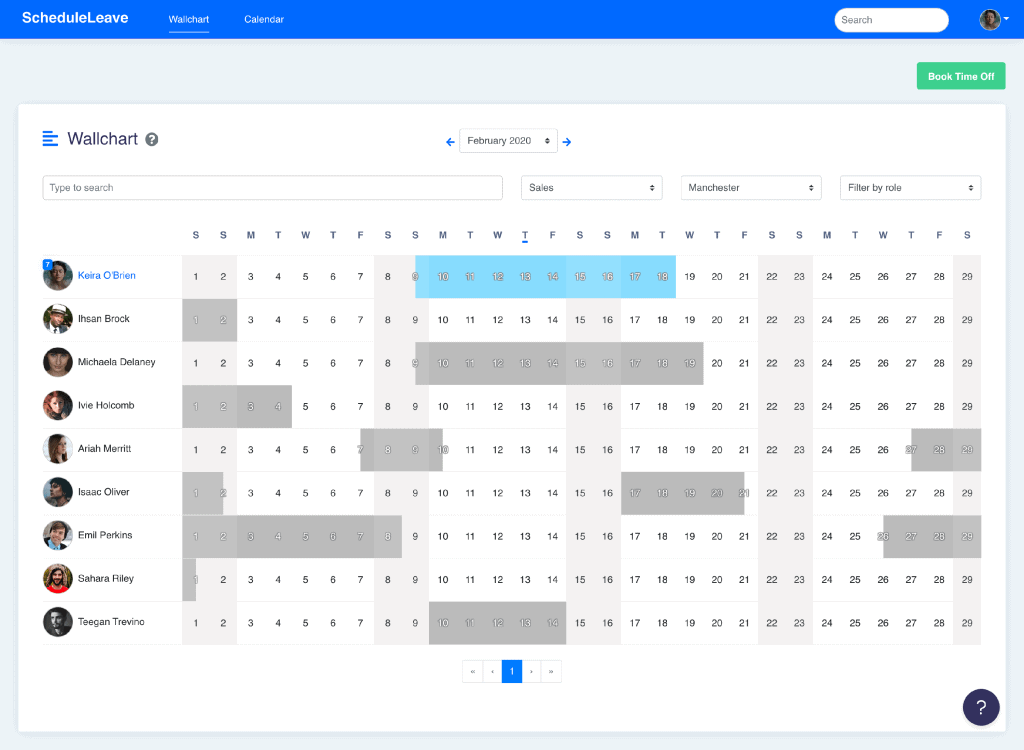The image size is (1024, 750).
Task: Go to previous month using left arrow
Action: [x=450, y=142]
